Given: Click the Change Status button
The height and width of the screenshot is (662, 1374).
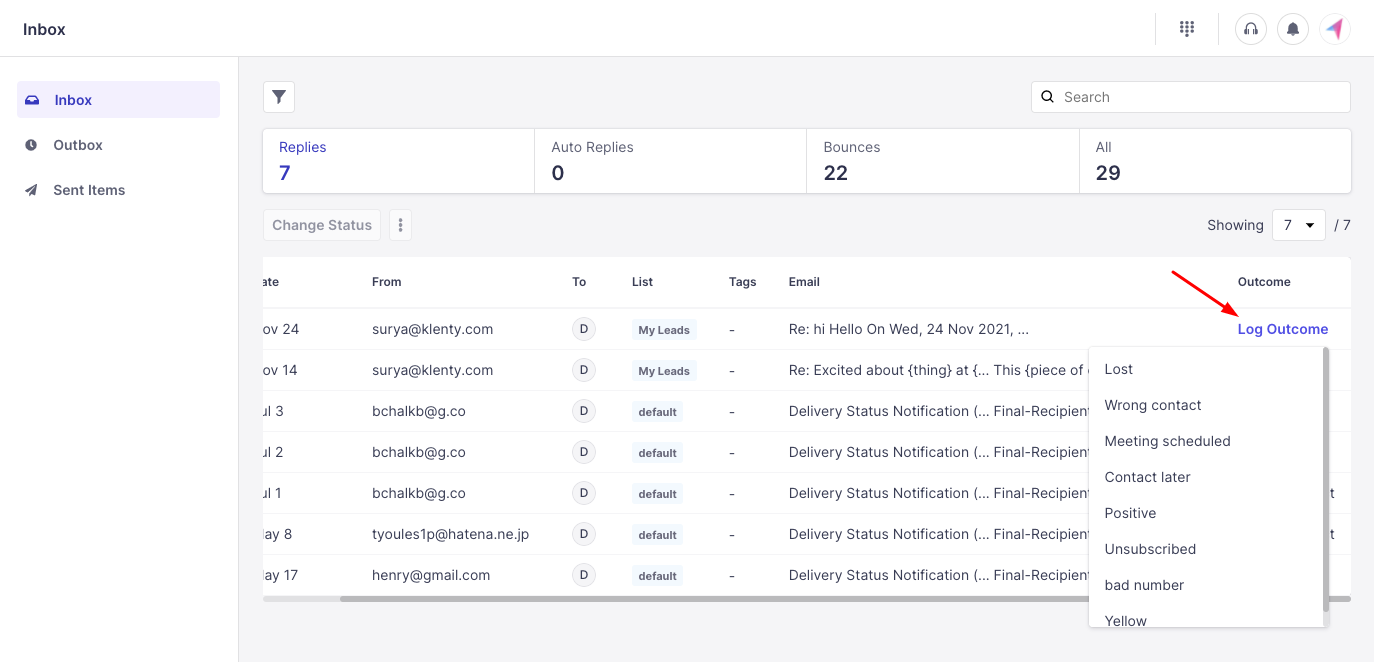Looking at the screenshot, I should (322, 225).
